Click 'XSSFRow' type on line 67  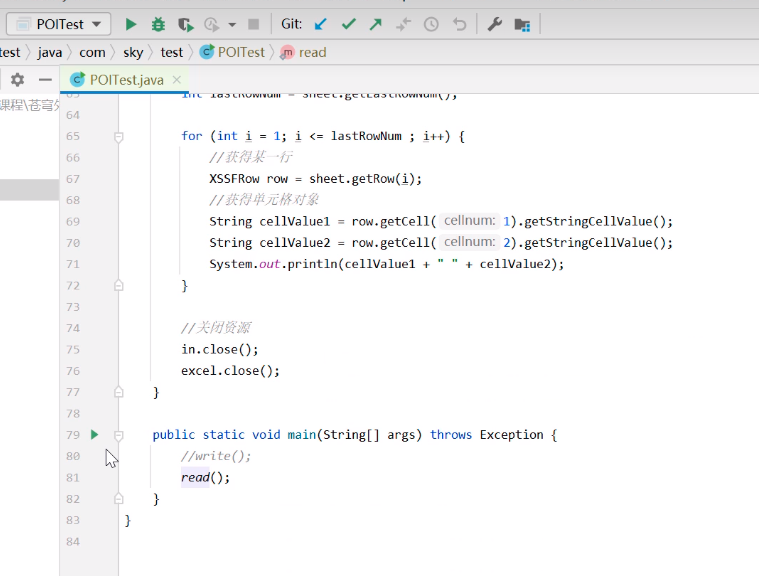tap(234, 179)
